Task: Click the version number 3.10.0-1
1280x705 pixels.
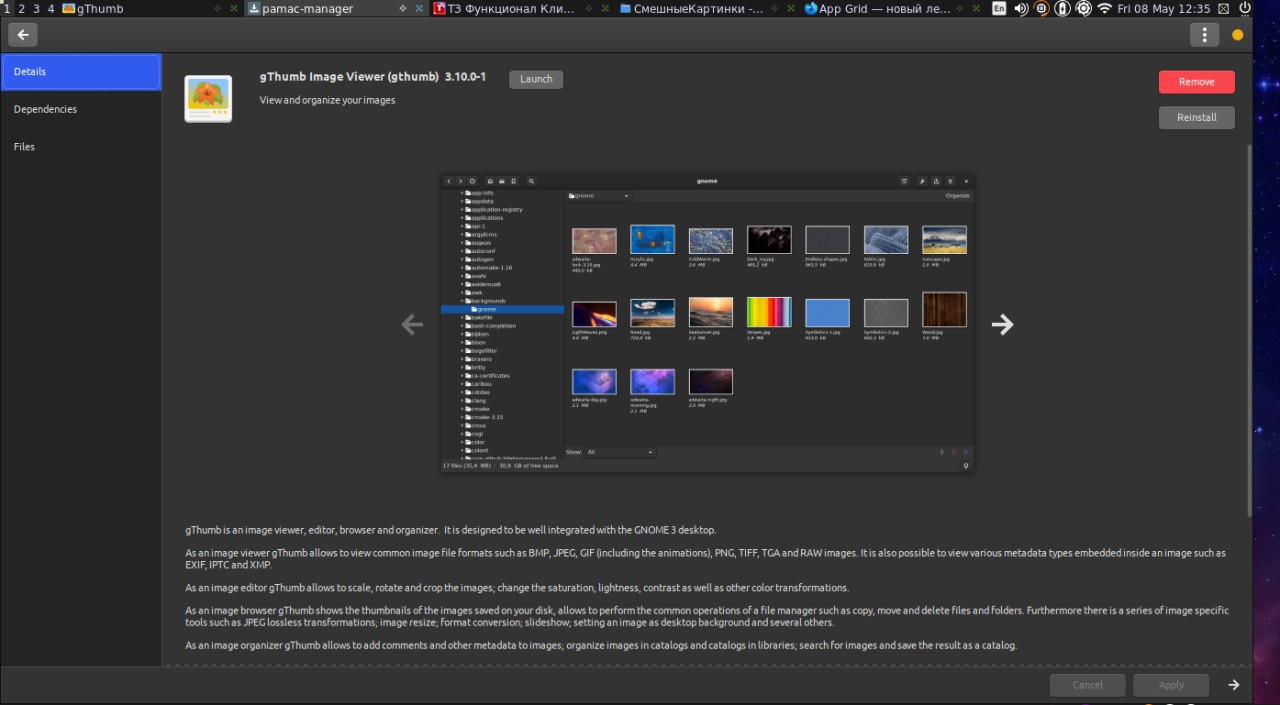Action: point(466,77)
